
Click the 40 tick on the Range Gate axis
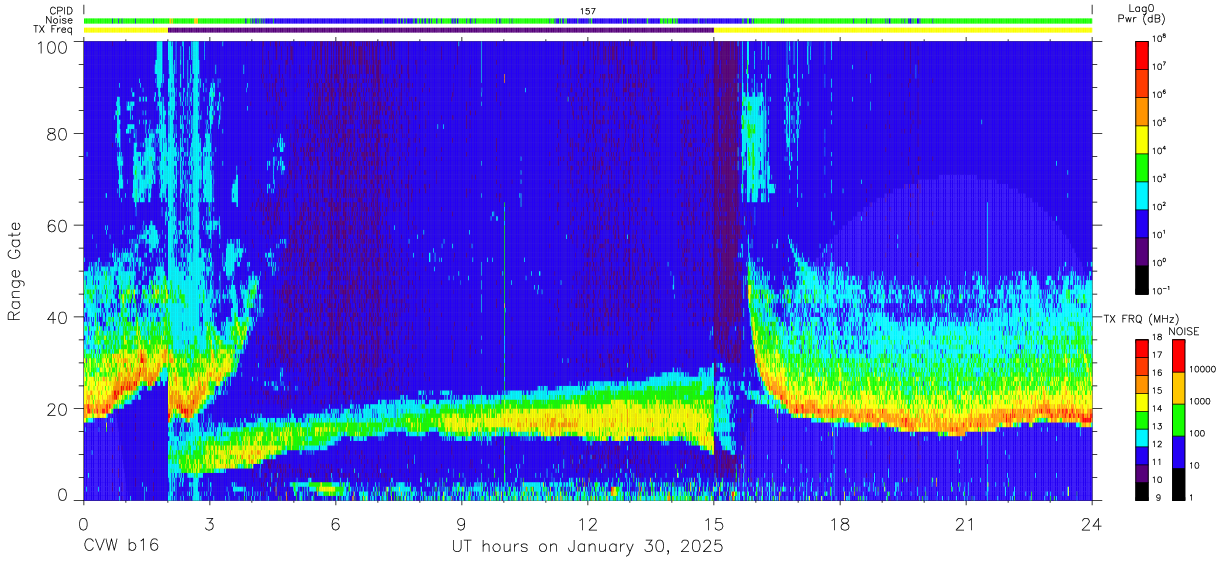[x=58, y=317]
